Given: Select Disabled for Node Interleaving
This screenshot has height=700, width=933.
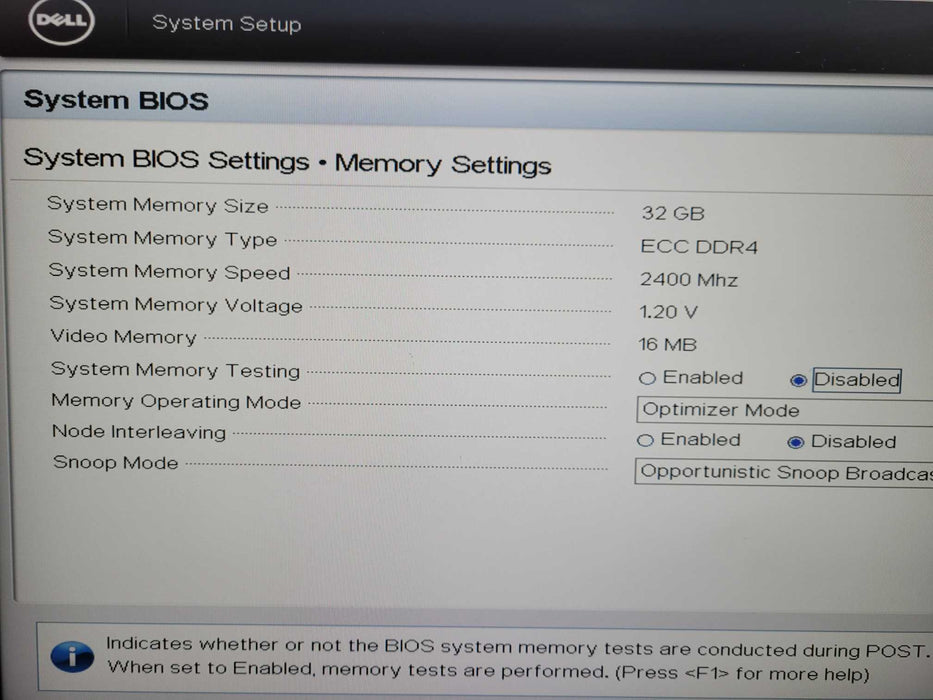Looking at the screenshot, I should (x=796, y=442).
